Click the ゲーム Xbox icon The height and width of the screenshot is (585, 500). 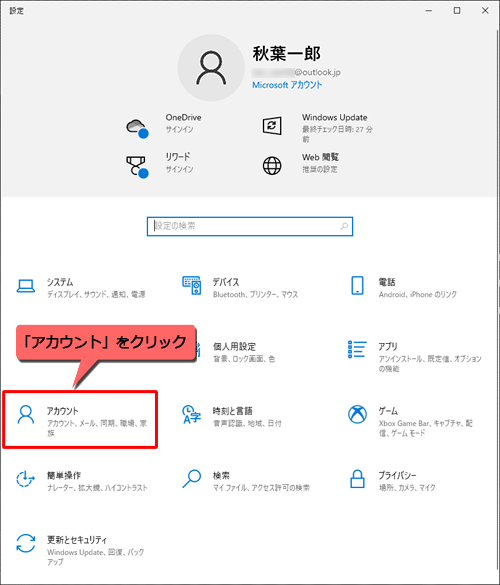click(357, 414)
